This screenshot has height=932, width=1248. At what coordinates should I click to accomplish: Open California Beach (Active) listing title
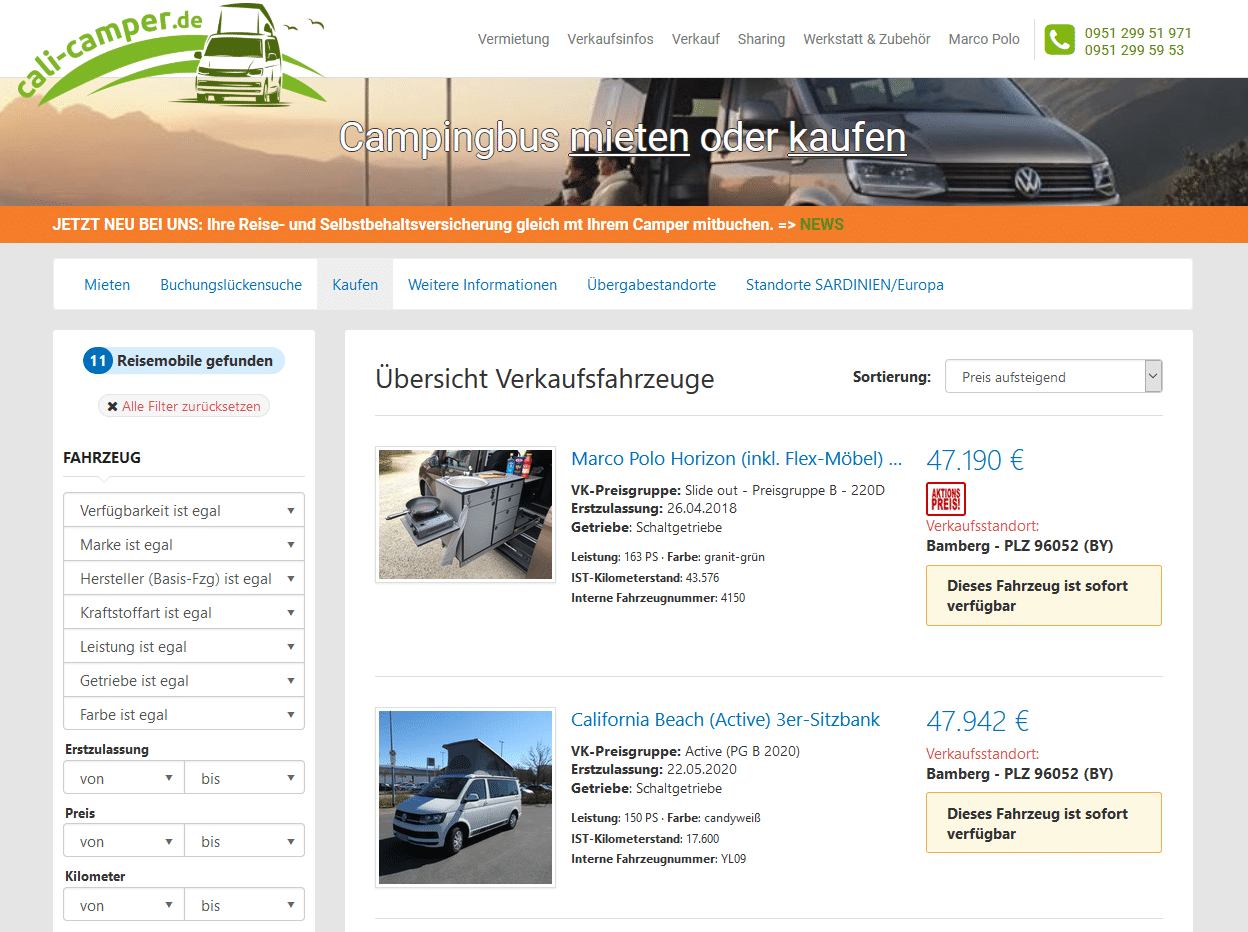point(726,720)
